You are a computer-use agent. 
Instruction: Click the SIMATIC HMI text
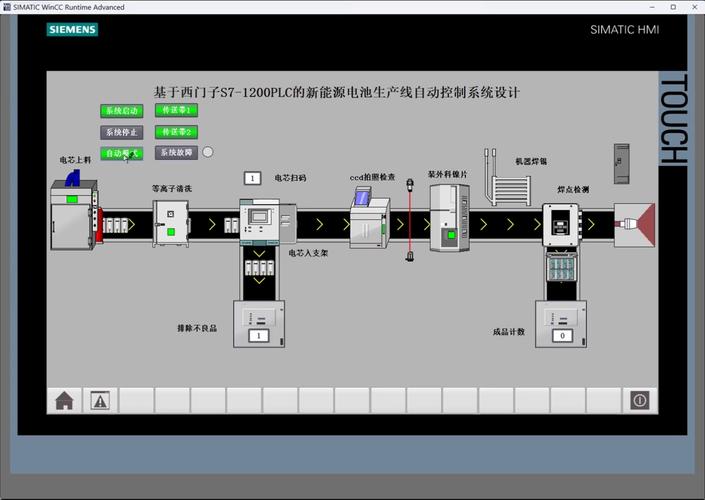625,30
